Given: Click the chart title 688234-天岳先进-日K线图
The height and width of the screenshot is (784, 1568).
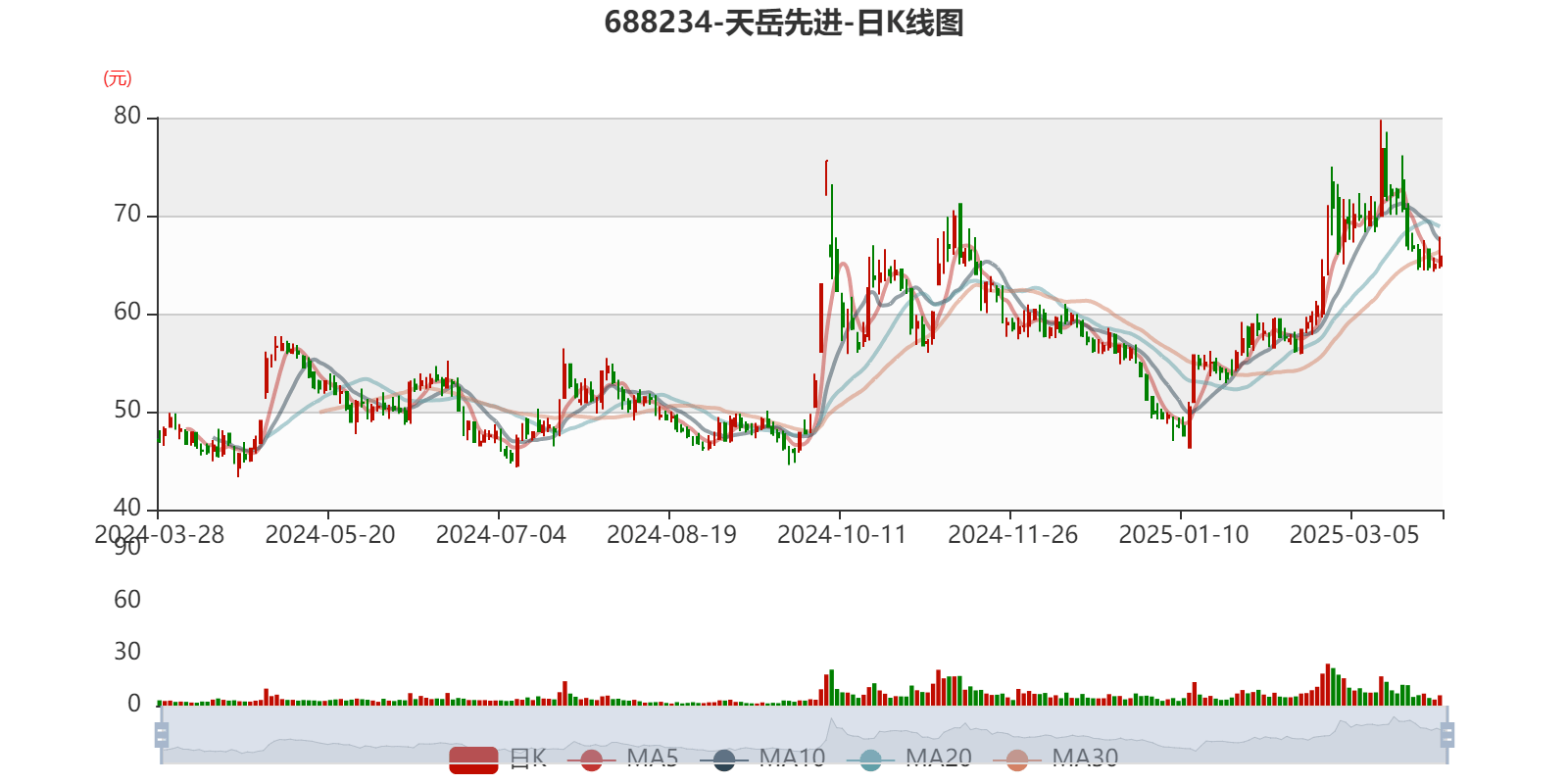Looking at the screenshot, I should click(x=784, y=23).
